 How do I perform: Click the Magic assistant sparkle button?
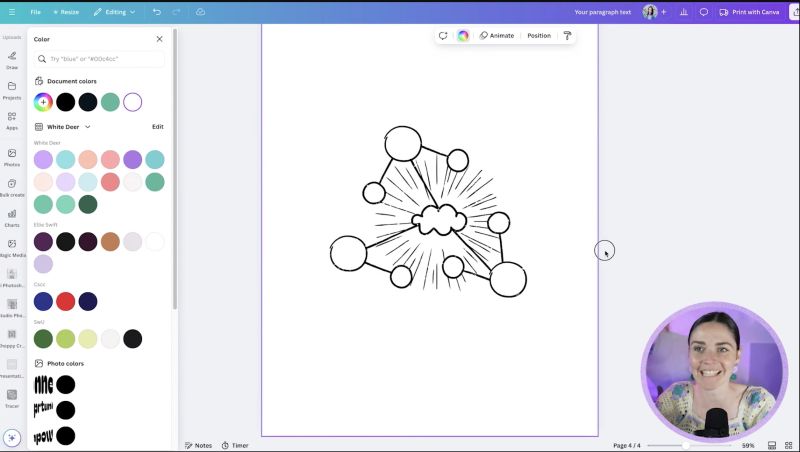pos(12,438)
